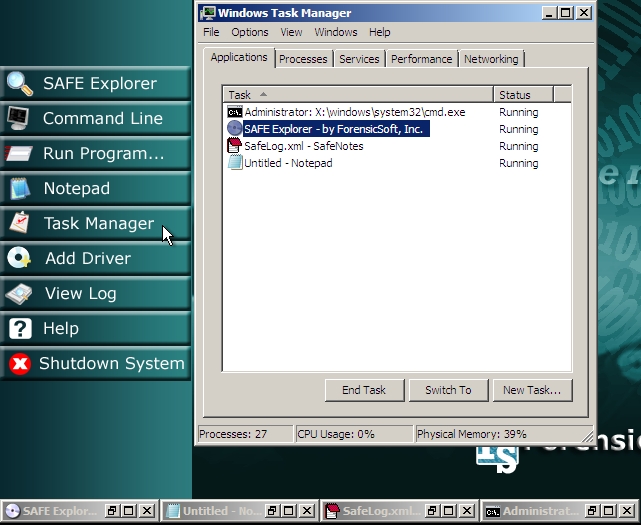
Task: Click the Run Program icon
Action: 19,153
